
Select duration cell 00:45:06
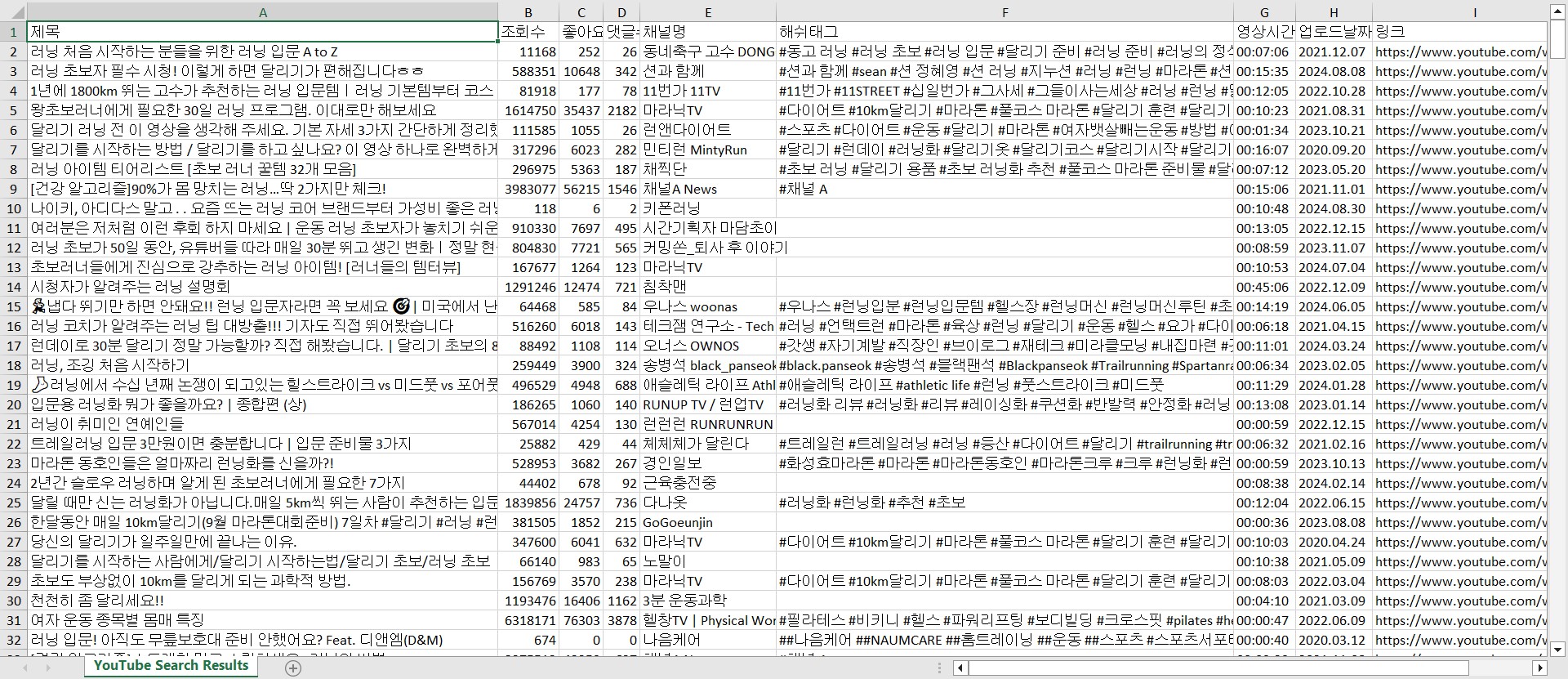1264,287
